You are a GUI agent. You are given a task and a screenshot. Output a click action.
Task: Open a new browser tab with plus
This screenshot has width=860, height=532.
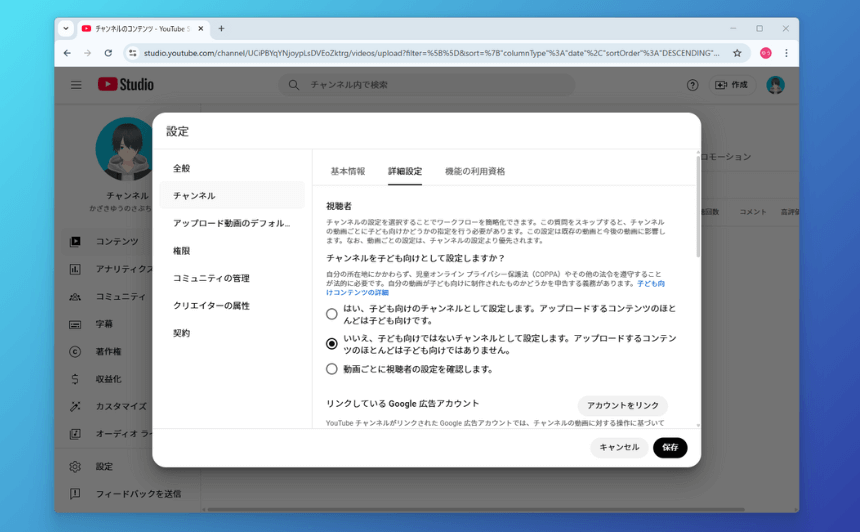point(222,29)
